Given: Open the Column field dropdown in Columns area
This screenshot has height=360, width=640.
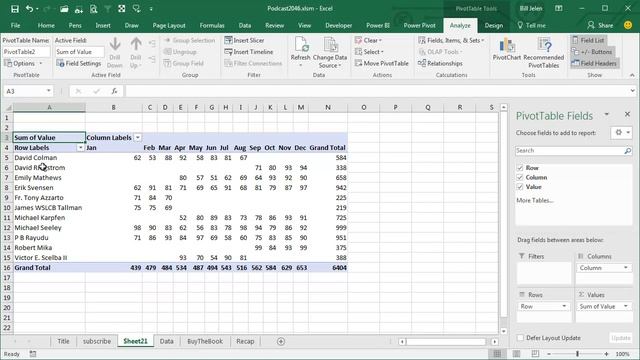Looking at the screenshot, I should [x=626, y=268].
